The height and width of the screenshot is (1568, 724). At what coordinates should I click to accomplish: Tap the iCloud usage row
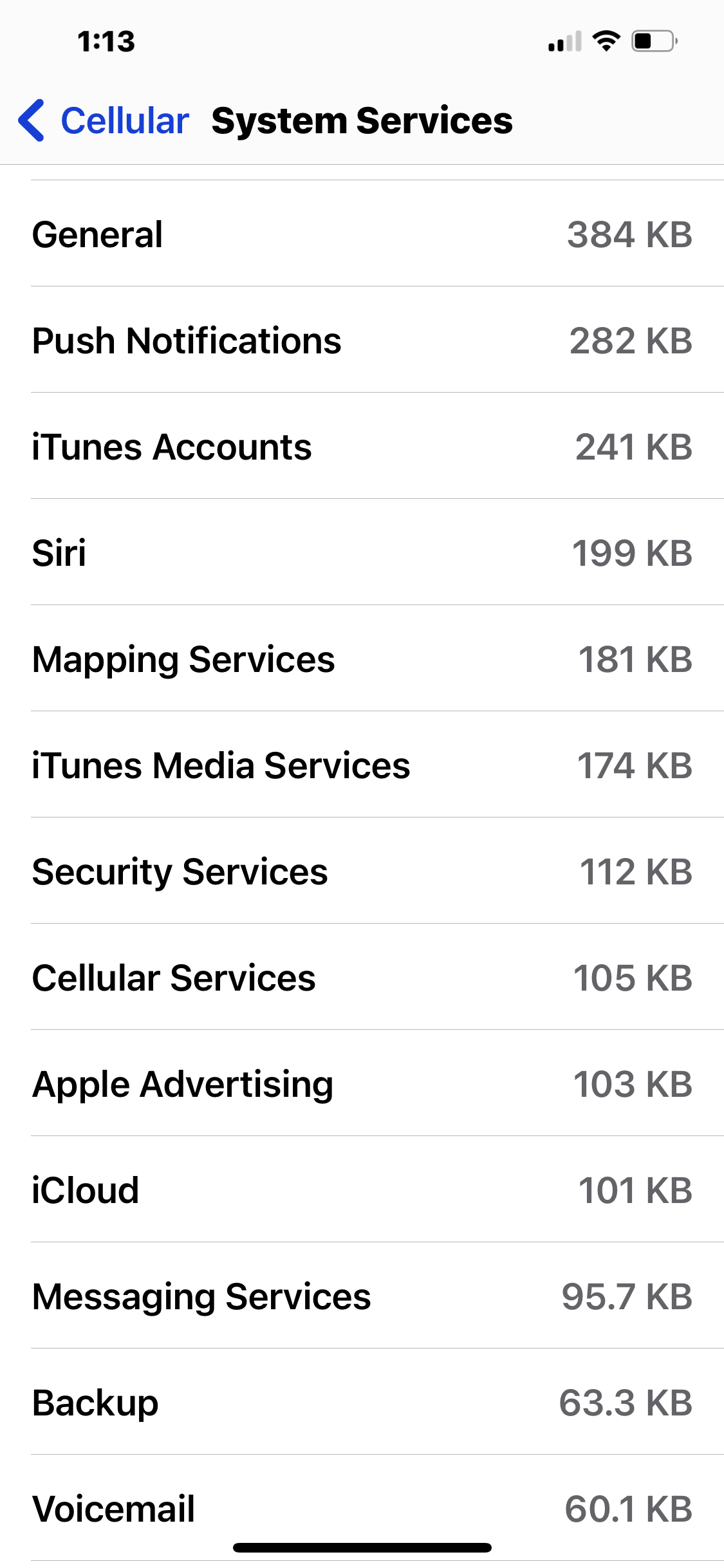coord(362,1190)
